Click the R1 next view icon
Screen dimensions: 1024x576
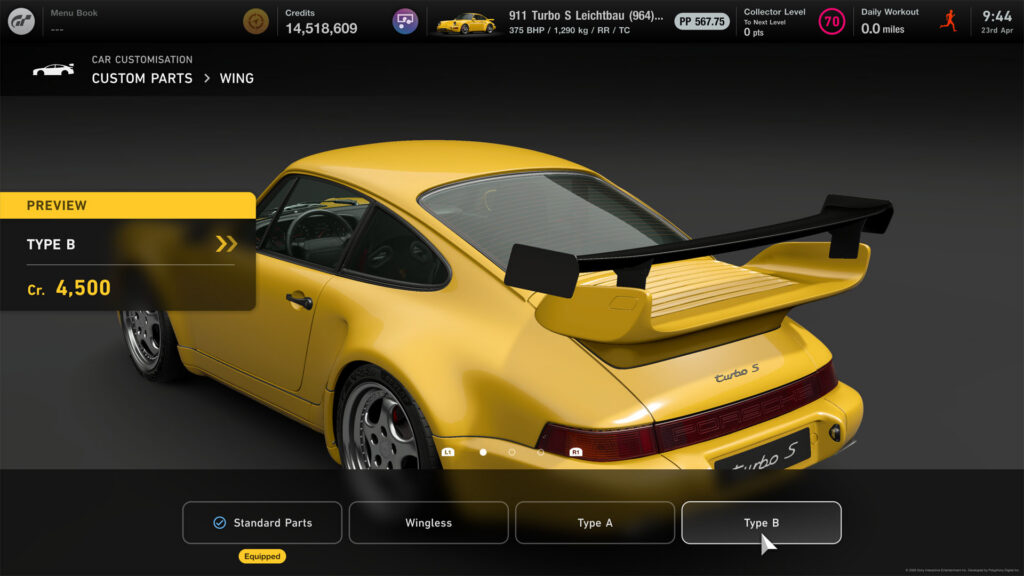(x=575, y=452)
